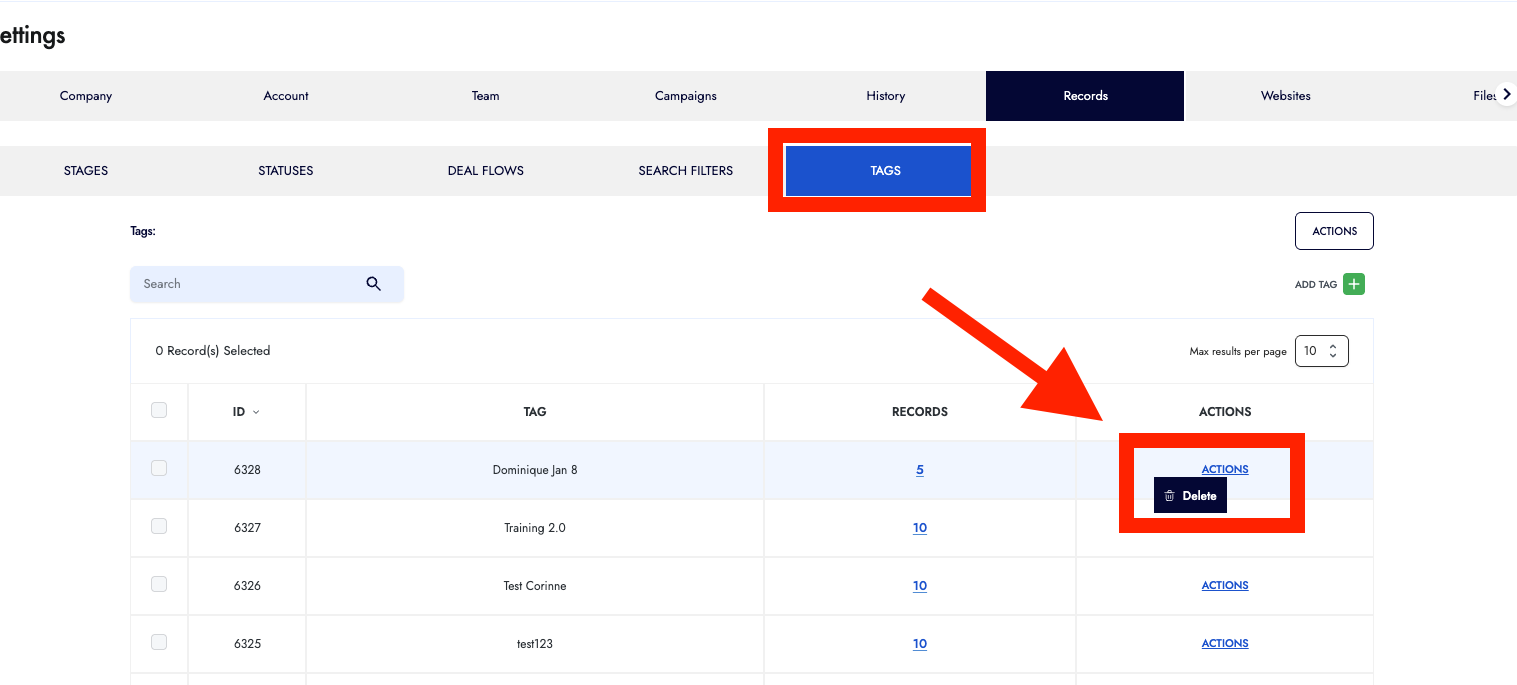The image size is (1517, 685).
Task: Select the Test Corinne row checkbox
Action: pos(159,584)
